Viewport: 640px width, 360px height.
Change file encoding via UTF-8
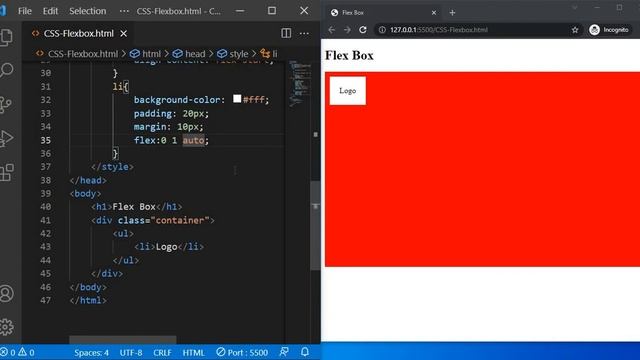(131, 353)
